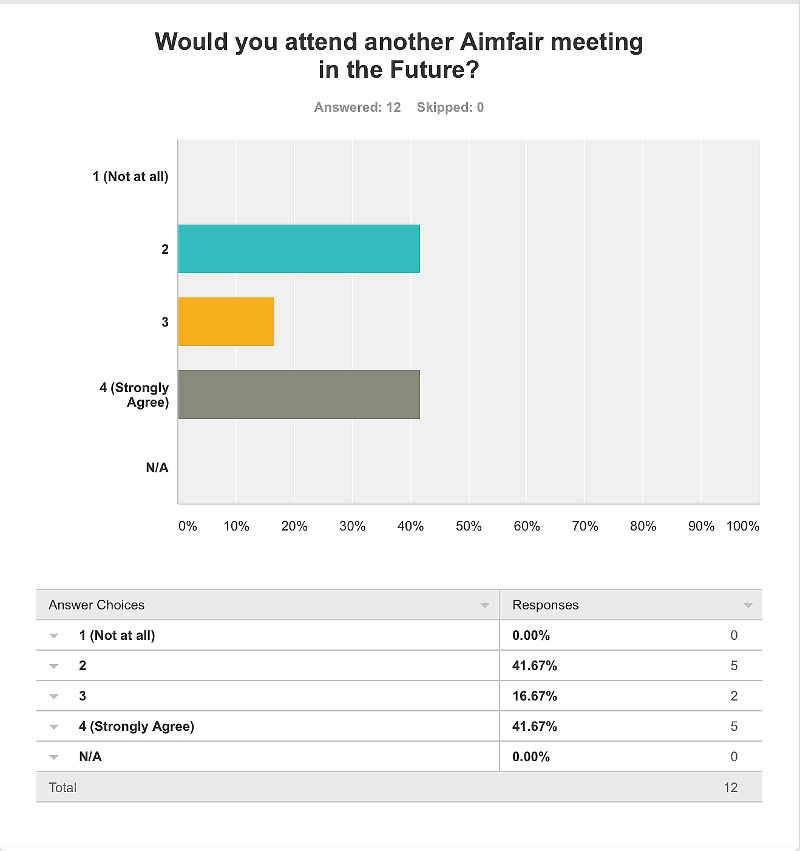
Task: Select the '4 (Strongly Agree)' table row label
Action: [x=136, y=727]
